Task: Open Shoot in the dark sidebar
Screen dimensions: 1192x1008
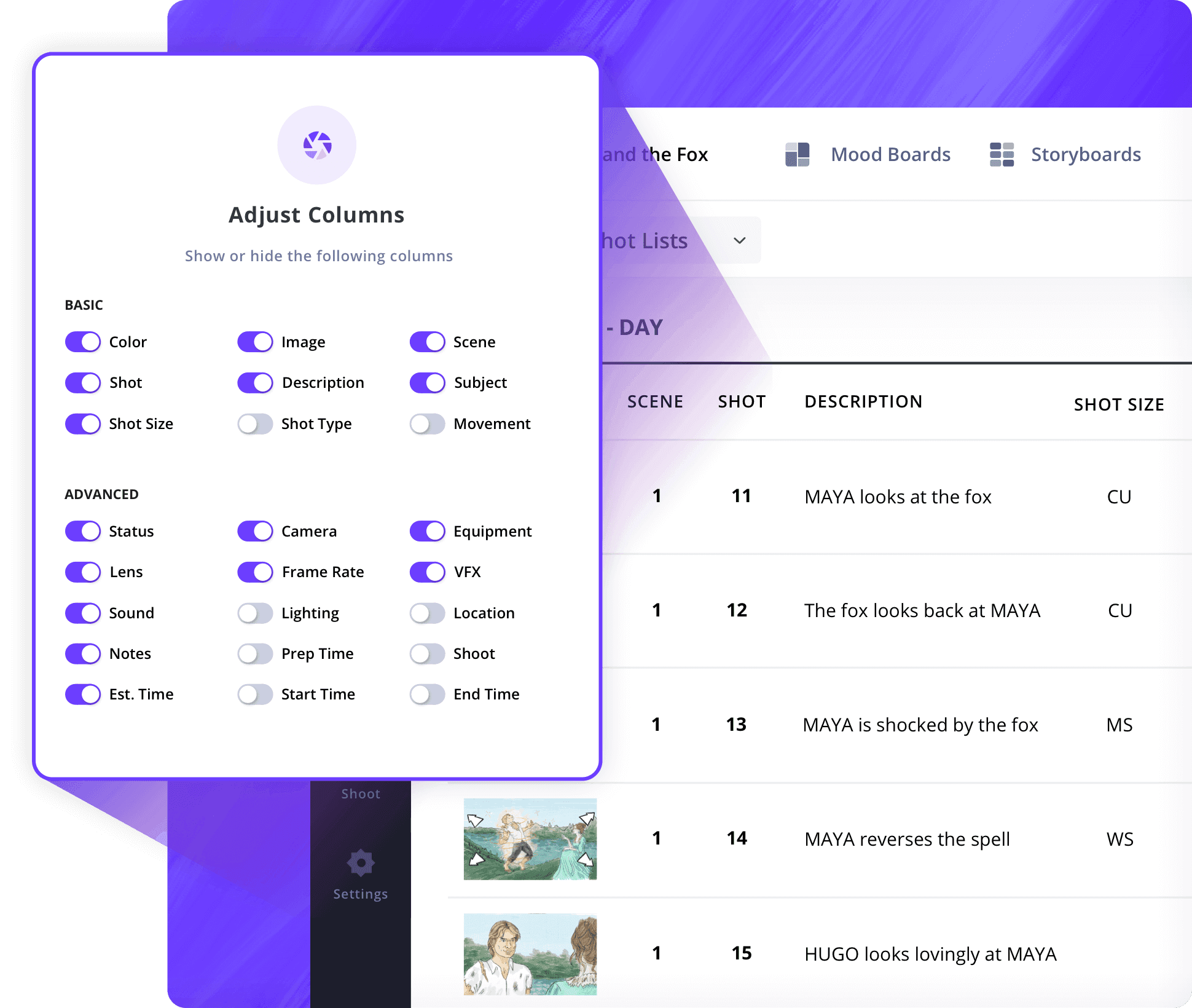Action: click(x=361, y=793)
